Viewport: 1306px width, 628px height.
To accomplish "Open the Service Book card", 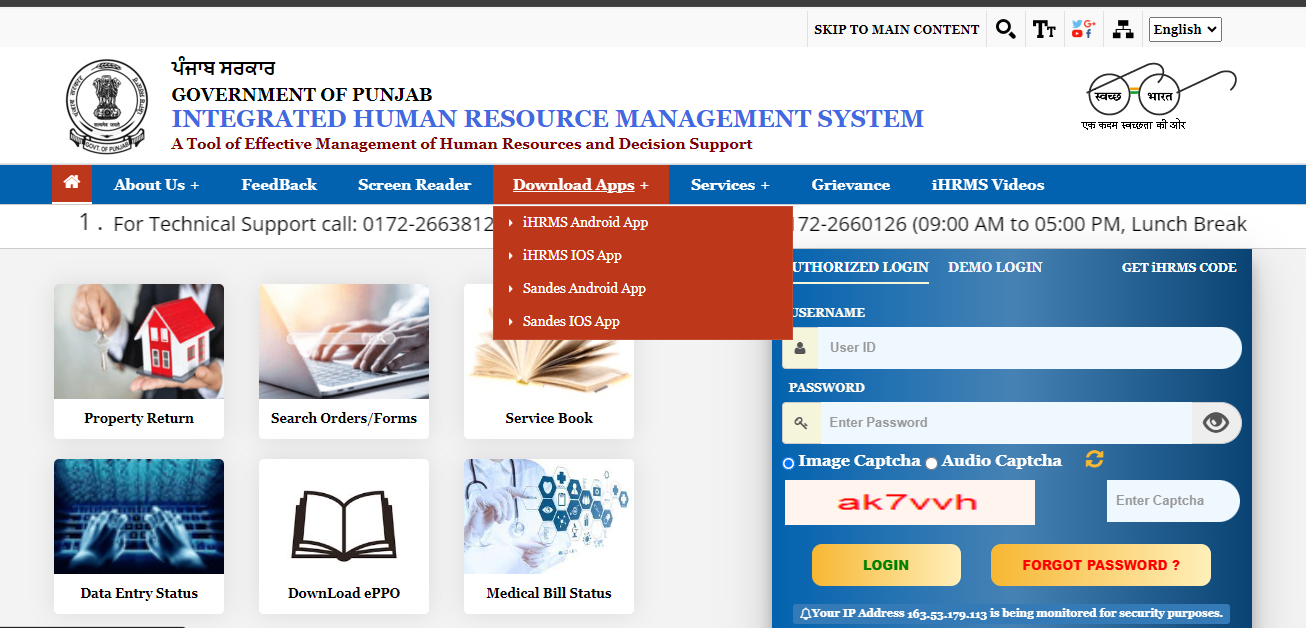I will point(549,390).
